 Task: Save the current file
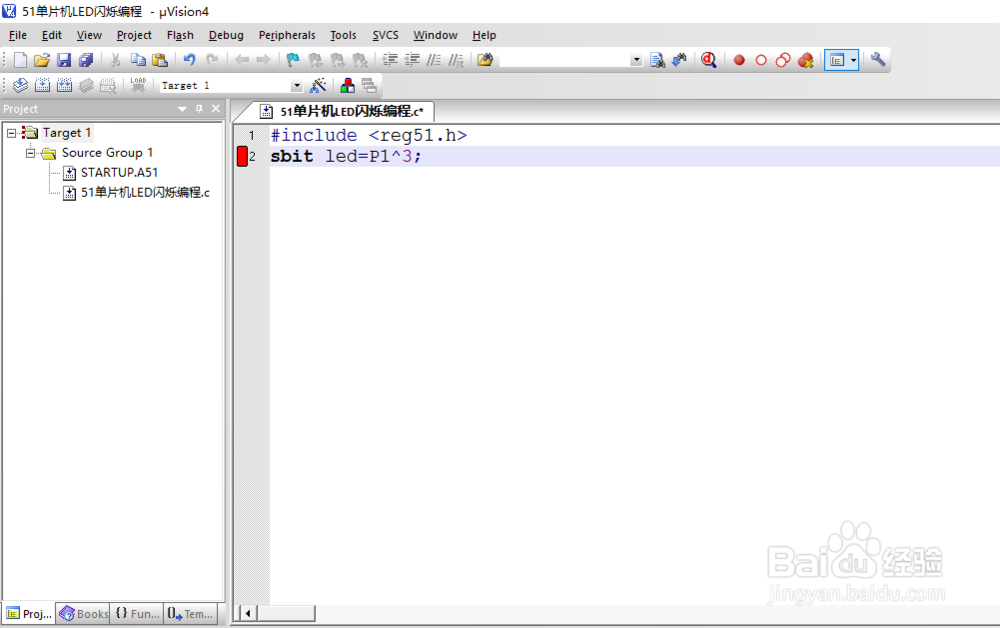pyautogui.click(x=64, y=60)
